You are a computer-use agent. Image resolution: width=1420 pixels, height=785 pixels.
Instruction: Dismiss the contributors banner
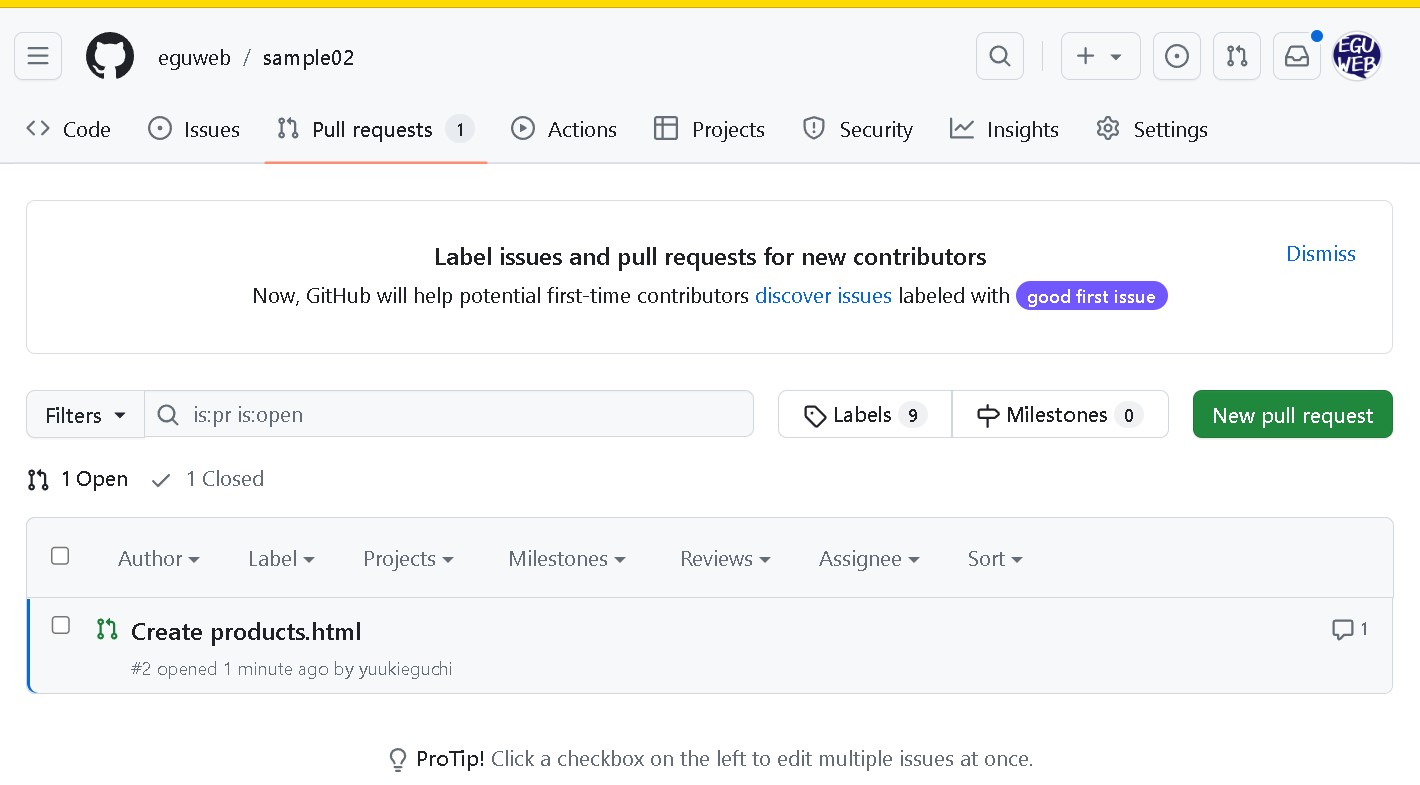click(1320, 253)
